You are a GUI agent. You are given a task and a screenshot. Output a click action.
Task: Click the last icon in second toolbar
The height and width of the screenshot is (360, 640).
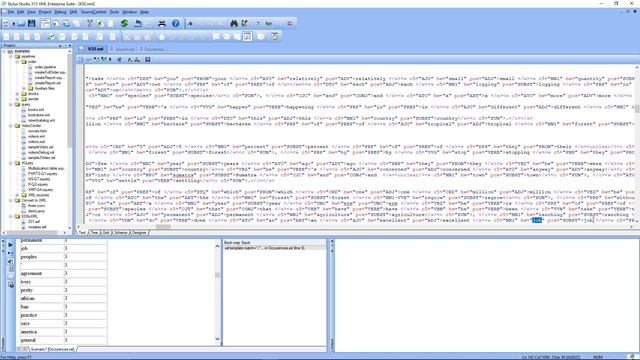point(275,36)
